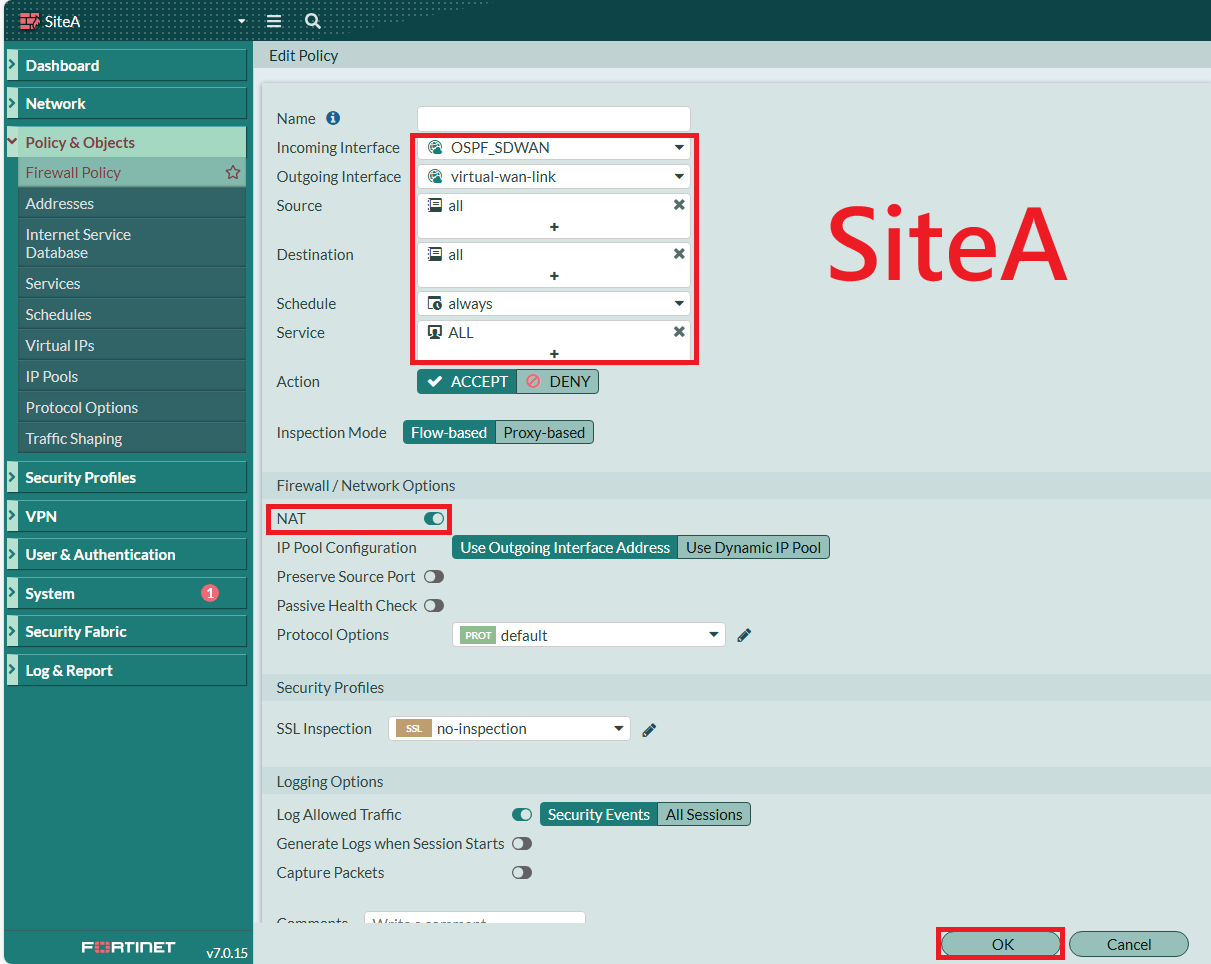Choose Use Outgoing Interface Address
1211x964 pixels.
(565, 547)
